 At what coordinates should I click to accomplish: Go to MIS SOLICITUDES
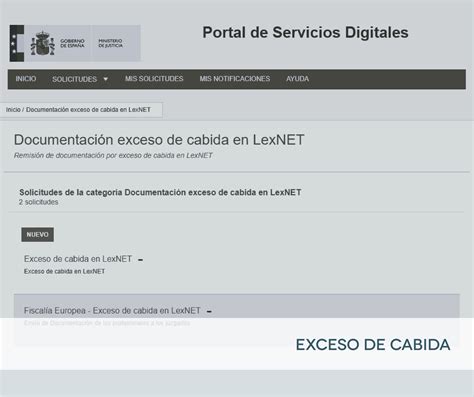(154, 79)
